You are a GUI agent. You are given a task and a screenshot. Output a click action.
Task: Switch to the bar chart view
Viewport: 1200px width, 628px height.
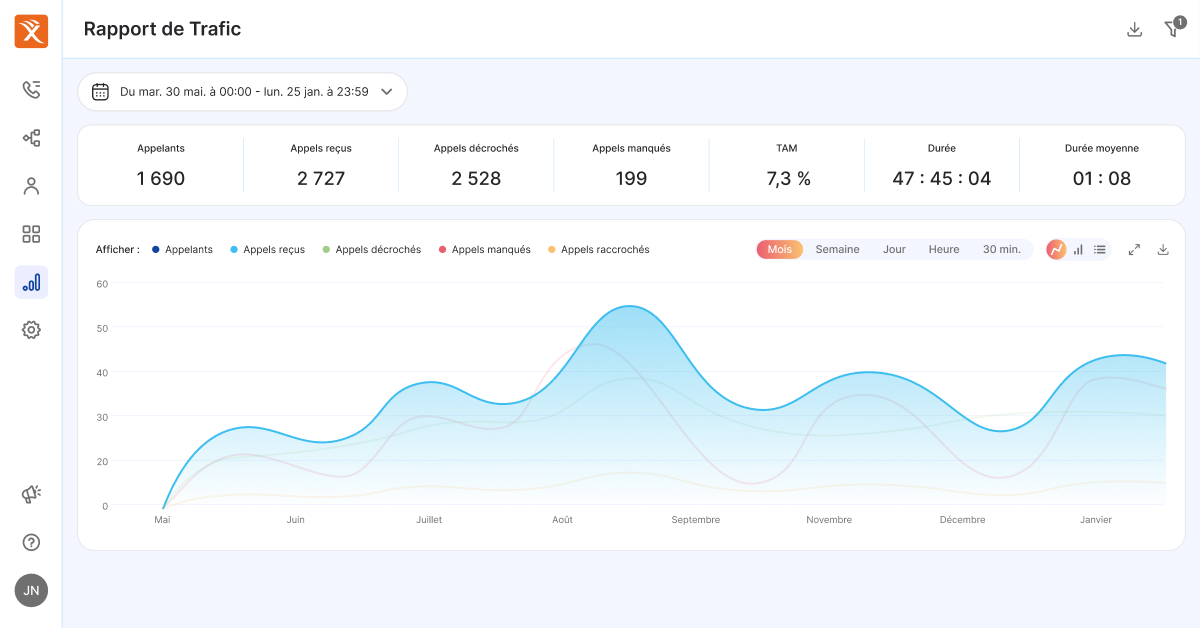[x=1078, y=249]
